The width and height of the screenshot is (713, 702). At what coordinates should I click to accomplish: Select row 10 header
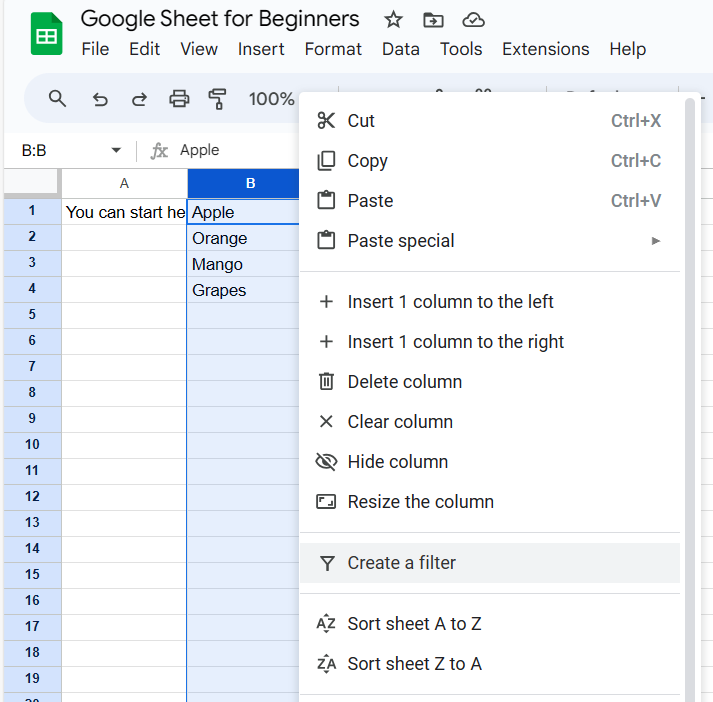click(x=32, y=445)
